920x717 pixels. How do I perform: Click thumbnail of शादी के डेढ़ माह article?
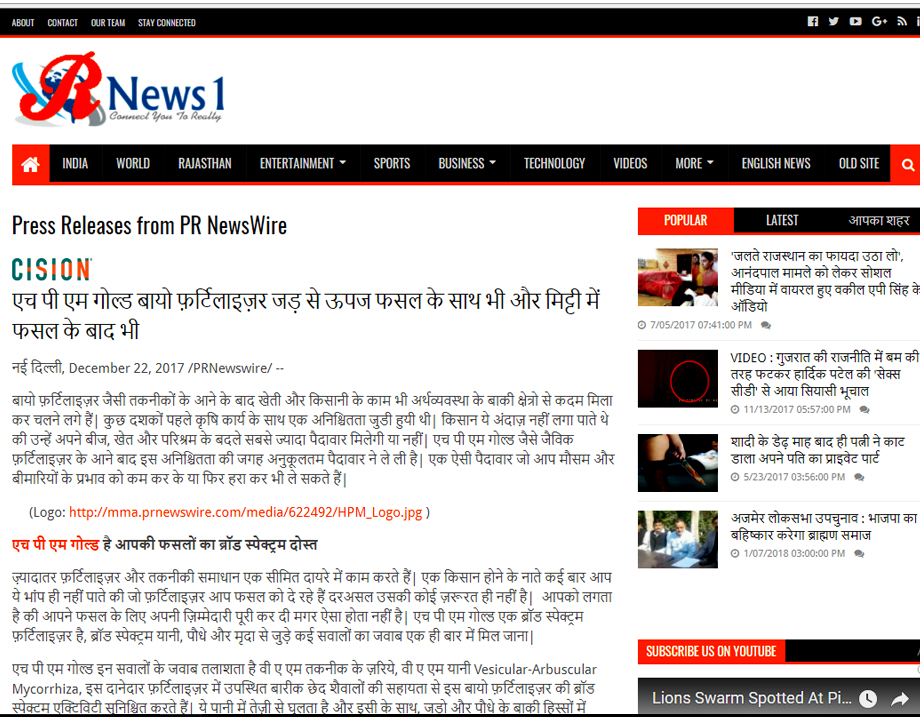[678, 463]
